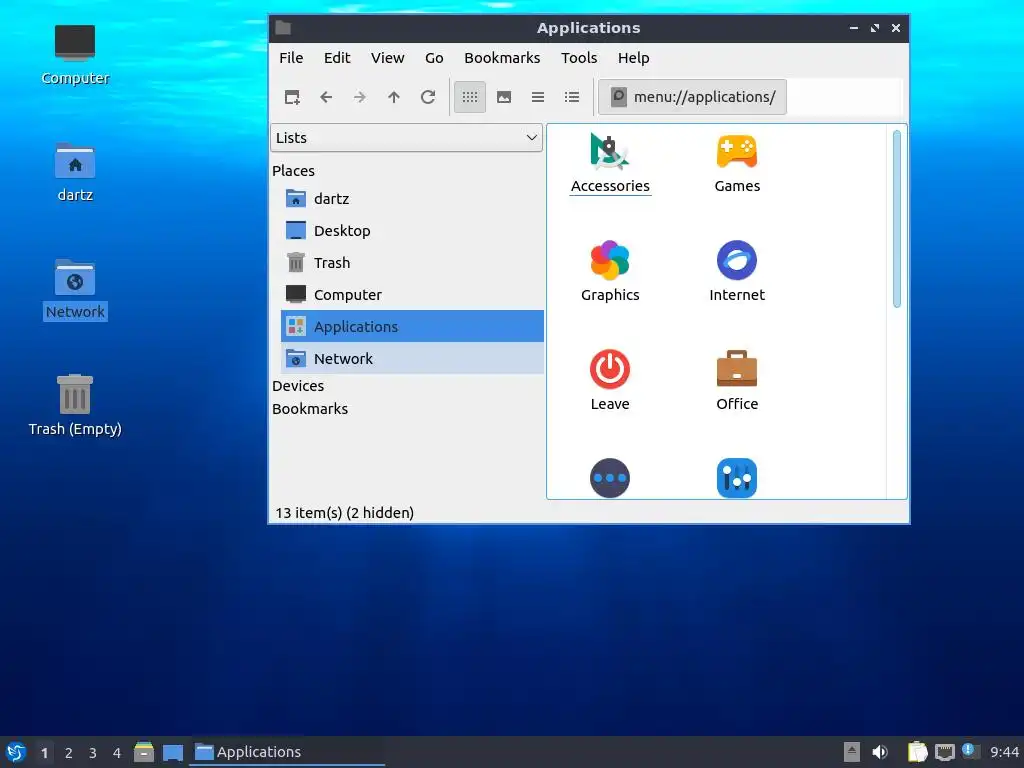Open the Tools menu
1024x768 pixels.
click(x=579, y=58)
